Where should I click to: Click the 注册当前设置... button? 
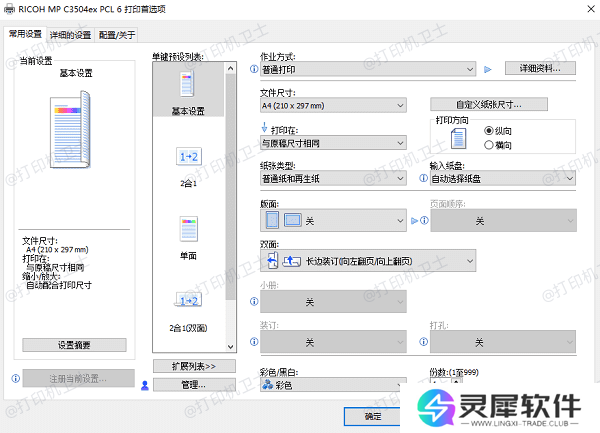tap(78, 379)
